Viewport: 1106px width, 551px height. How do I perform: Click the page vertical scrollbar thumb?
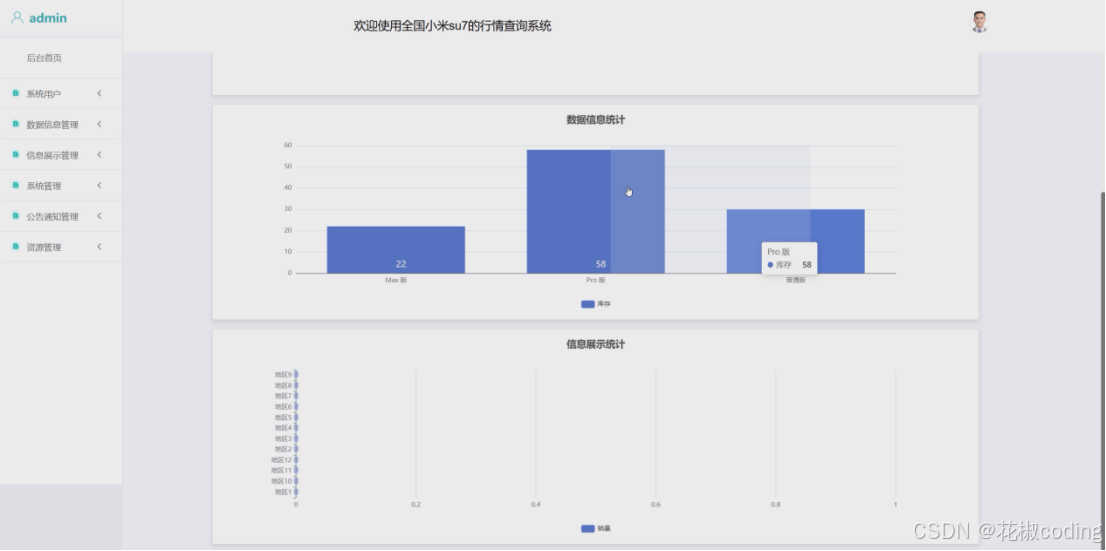click(1102, 370)
